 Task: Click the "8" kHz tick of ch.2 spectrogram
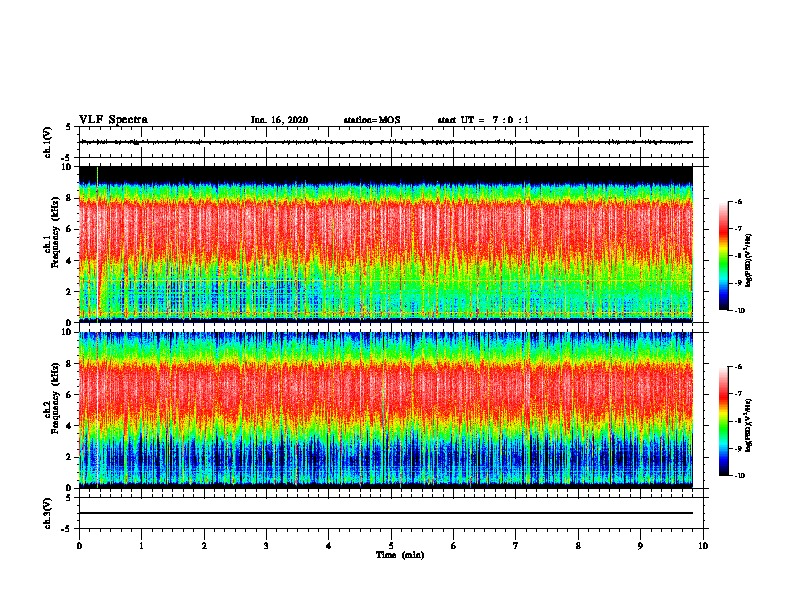pyautogui.click(x=70, y=364)
